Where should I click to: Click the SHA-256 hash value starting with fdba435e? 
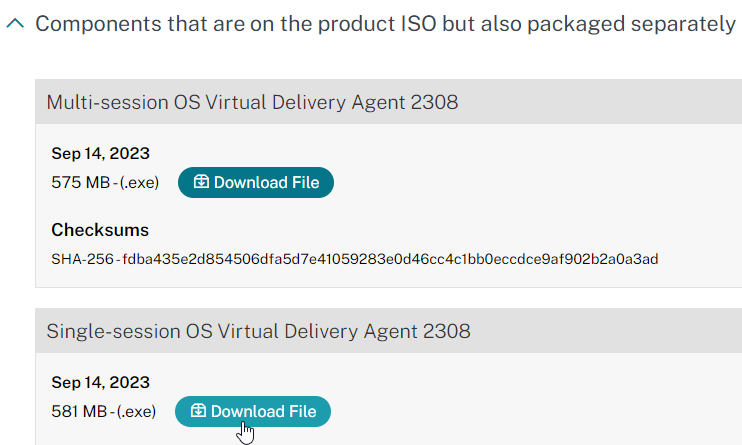click(390, 259)
